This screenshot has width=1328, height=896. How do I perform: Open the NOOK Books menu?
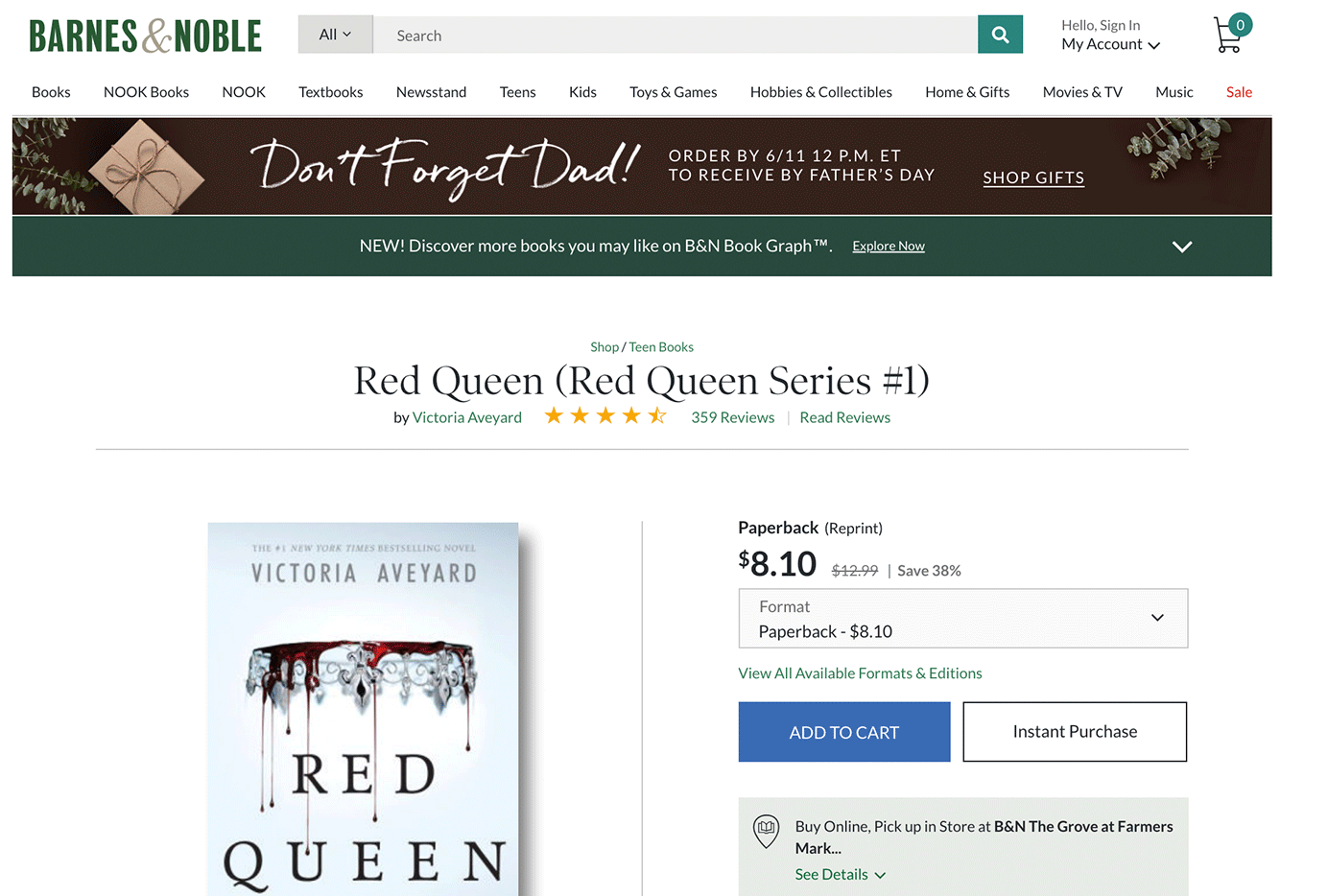point(146,92)
